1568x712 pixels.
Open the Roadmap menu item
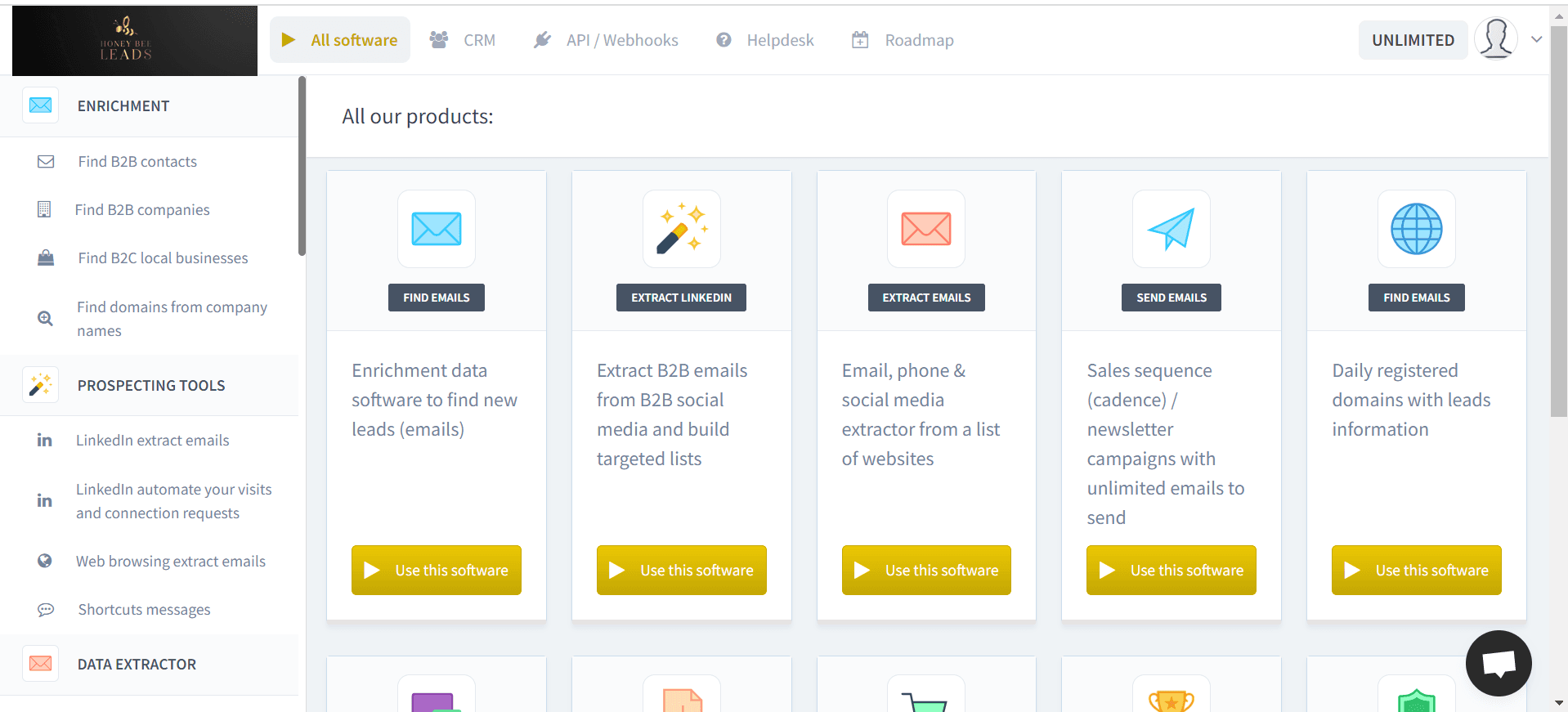coord(903,40)
